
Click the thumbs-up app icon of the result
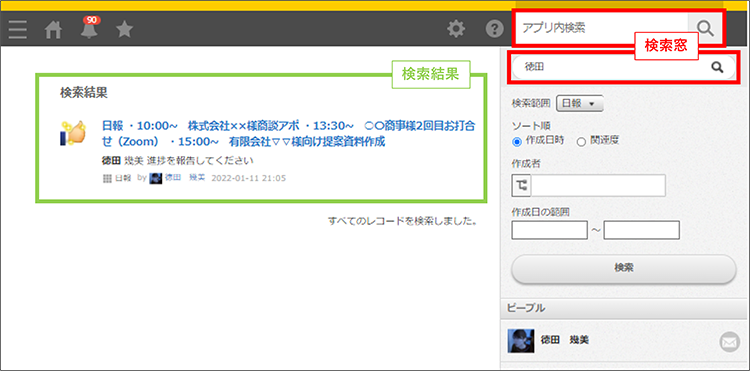pos(73,133)
